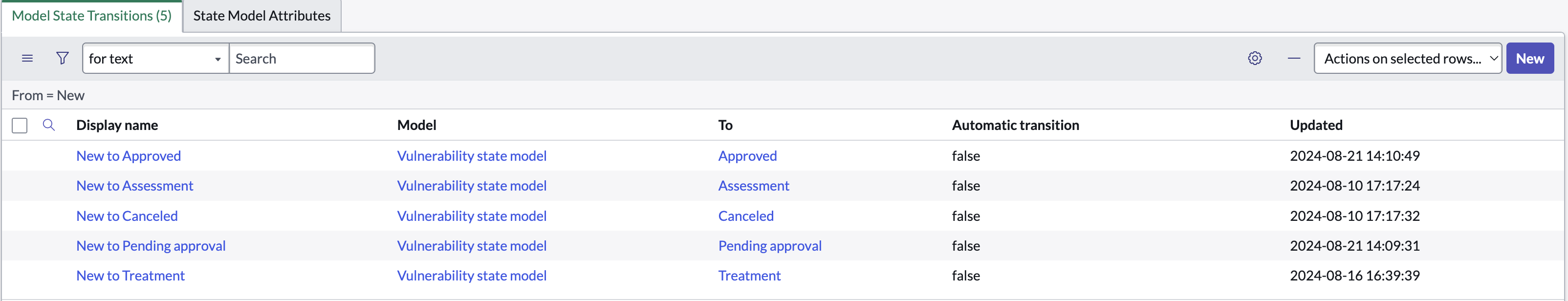Click the New button
The width and height of the screenshot is (1568, 301).
point(1530,58)
